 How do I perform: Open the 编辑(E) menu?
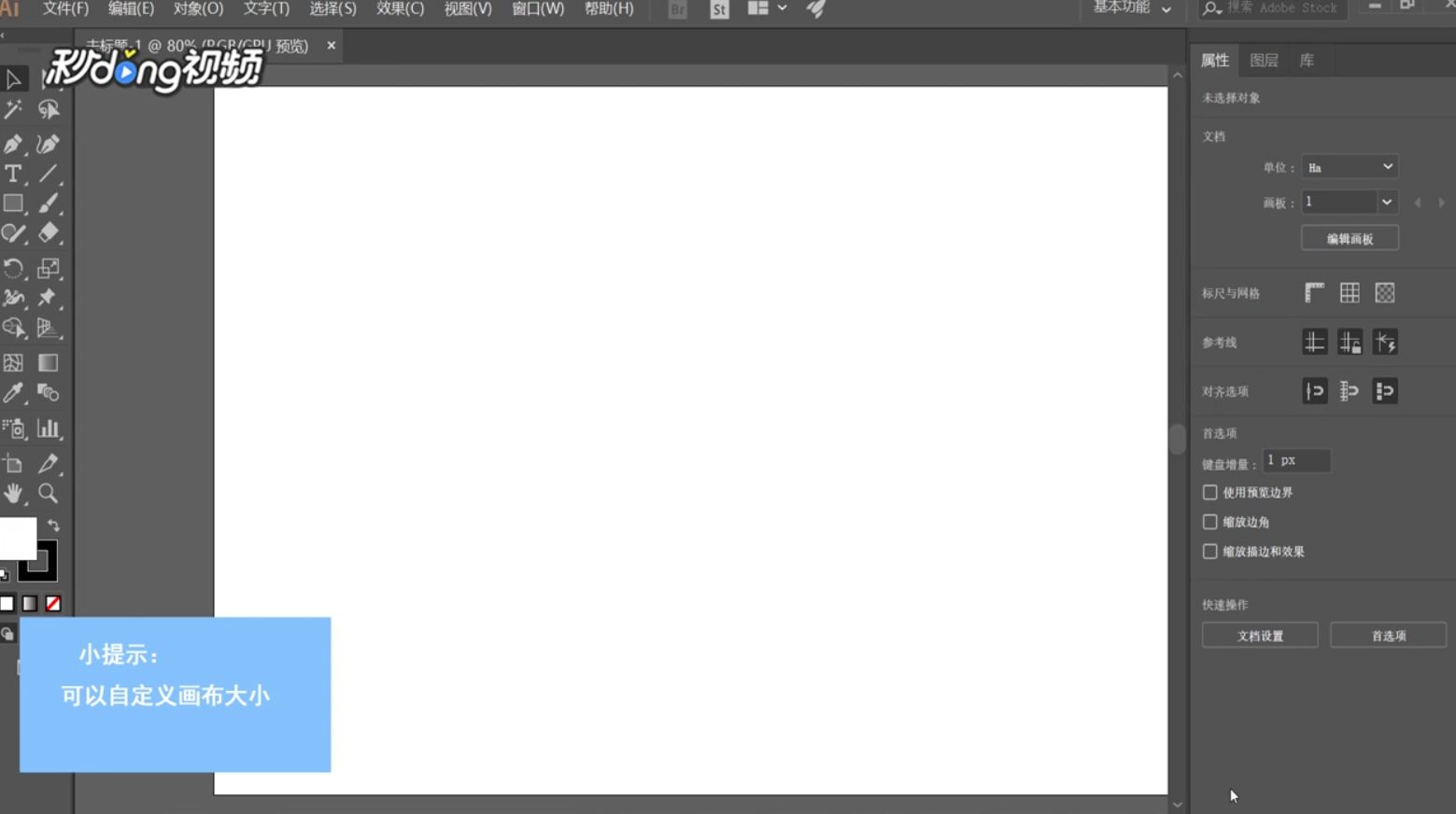point(131,8)
